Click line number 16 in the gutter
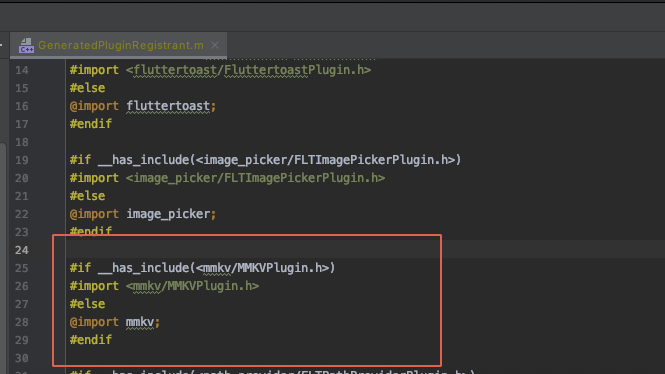Viewport: 665px width, 374px height. [22, 106]
